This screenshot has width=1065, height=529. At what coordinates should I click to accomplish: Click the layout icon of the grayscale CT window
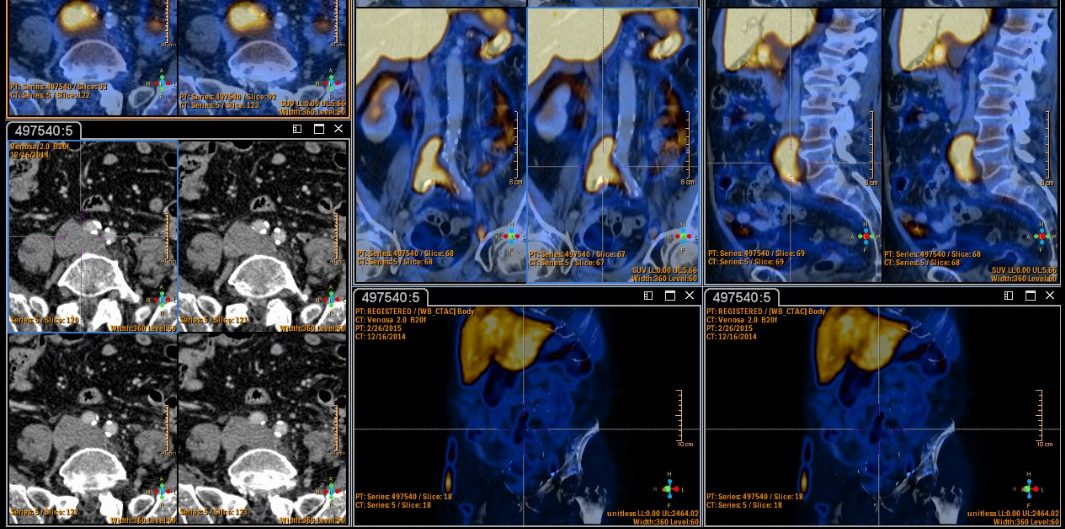pos(297,129)
